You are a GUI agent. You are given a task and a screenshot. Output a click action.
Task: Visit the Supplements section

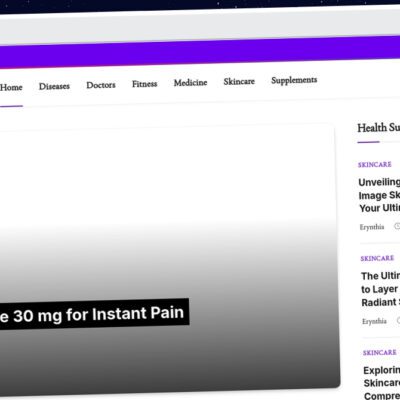(x=294, y=80)
